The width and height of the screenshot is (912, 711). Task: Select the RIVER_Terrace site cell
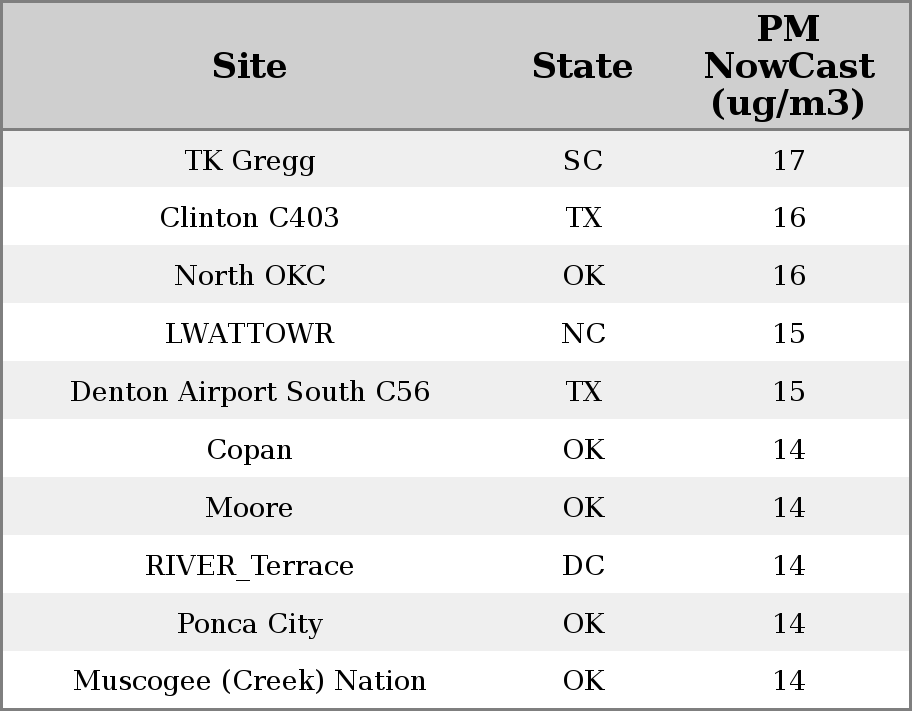(x=249, y=566)
